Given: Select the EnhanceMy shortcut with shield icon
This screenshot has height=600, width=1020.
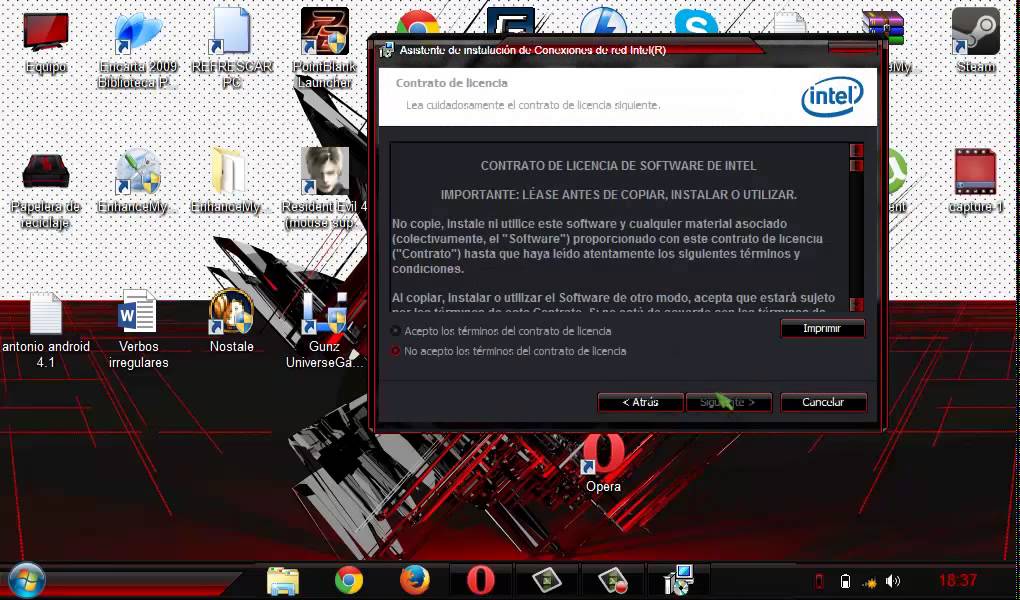Looking at the screenshot, I should click(x=138, y=182).
